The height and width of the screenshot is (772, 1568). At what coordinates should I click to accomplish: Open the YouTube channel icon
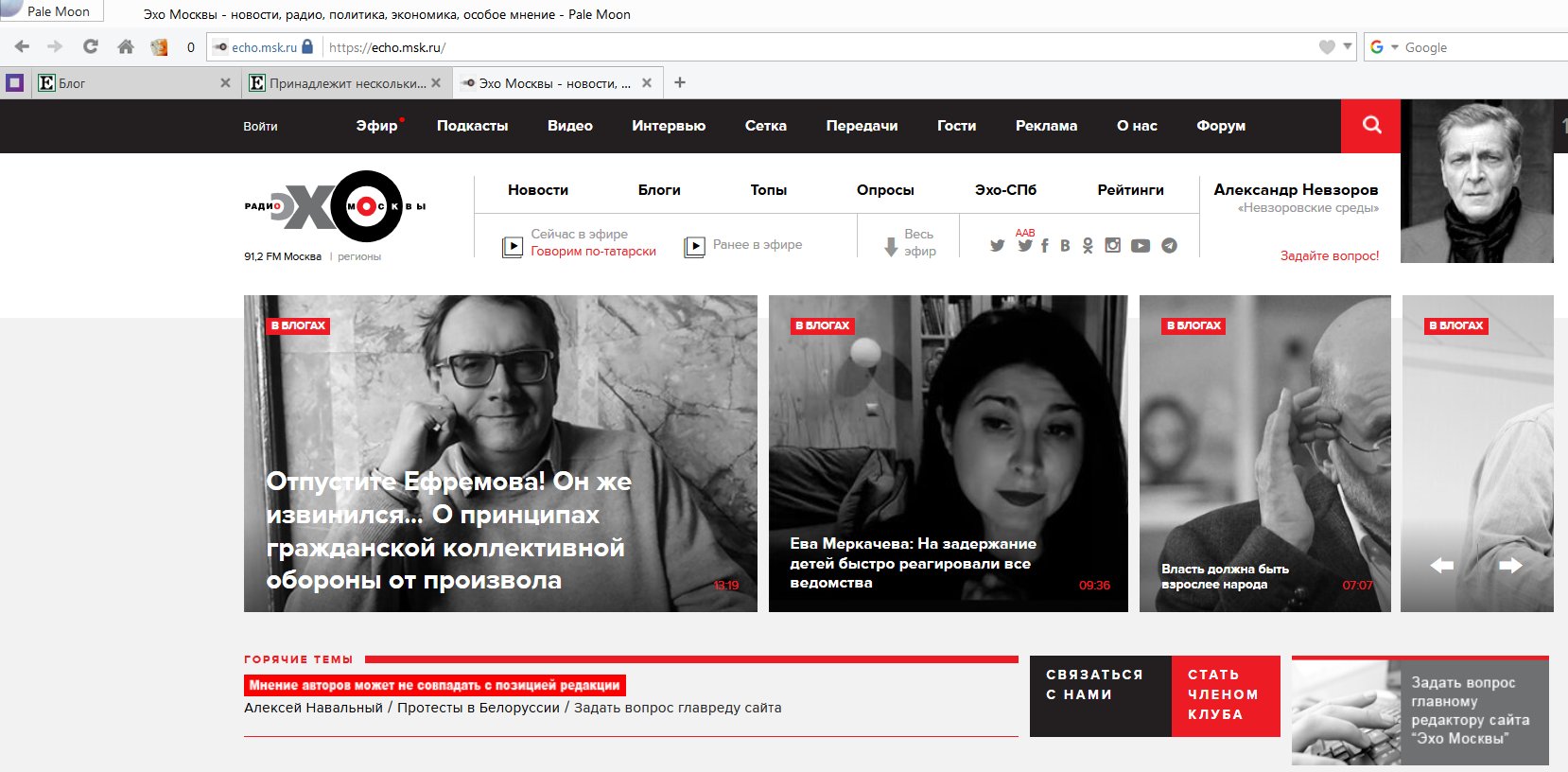click(1141, 246)
